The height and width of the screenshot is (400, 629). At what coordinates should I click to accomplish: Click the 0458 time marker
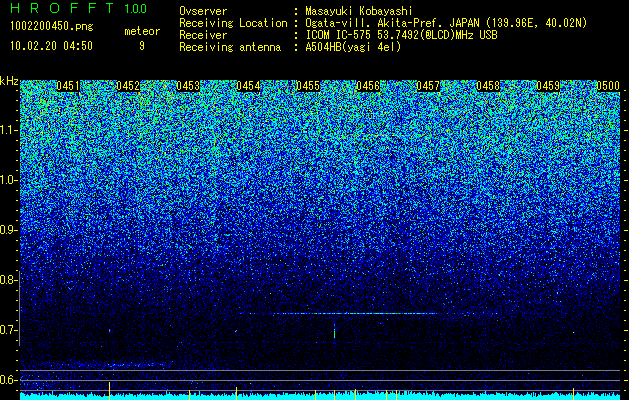pyautogui.click(x=488, y=86)
